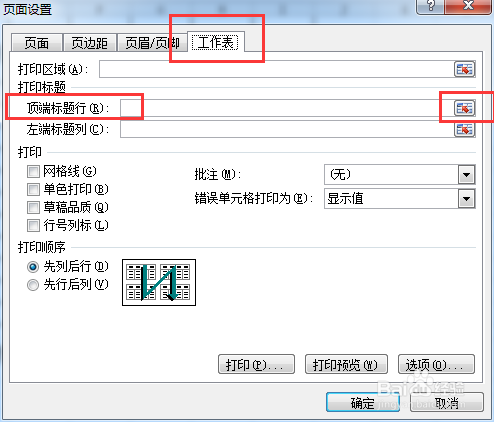Screen dimensions: 494x422
Task: Open the 页眉/页脚 tab
Action: (x=152, y=43)
